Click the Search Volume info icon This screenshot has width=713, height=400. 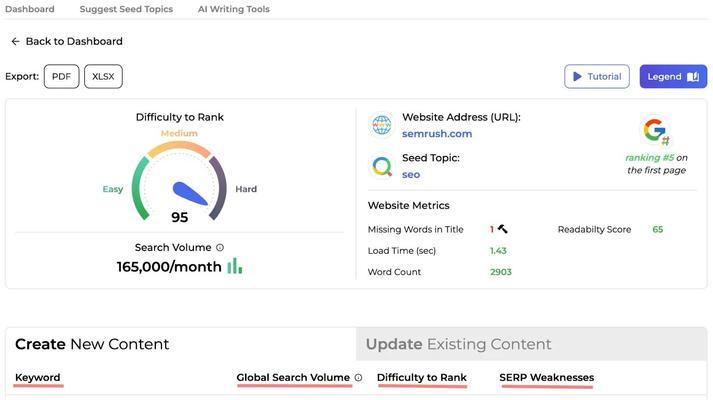tap(220, 248)
